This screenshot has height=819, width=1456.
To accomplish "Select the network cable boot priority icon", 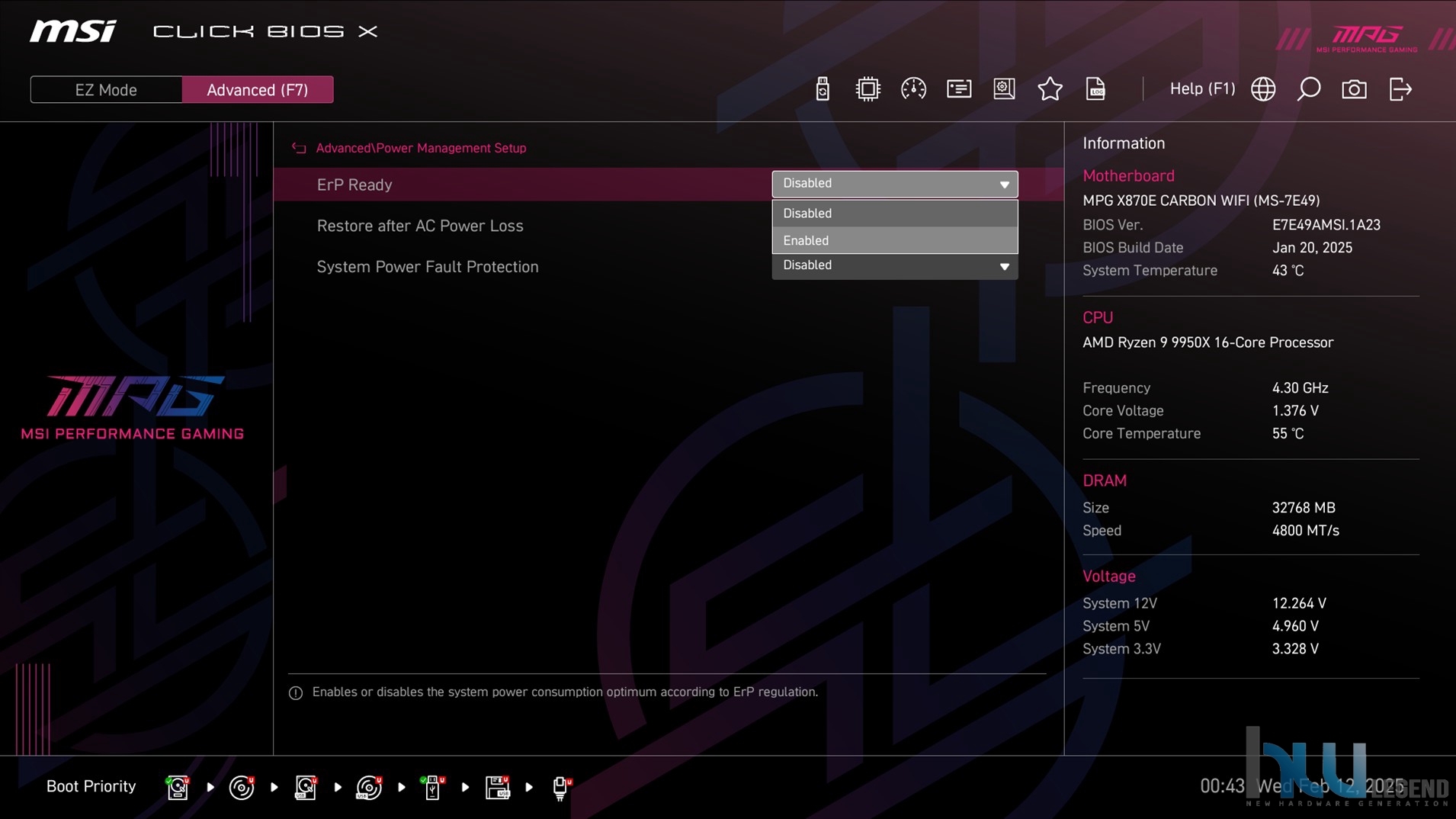I will click(561, 787).
